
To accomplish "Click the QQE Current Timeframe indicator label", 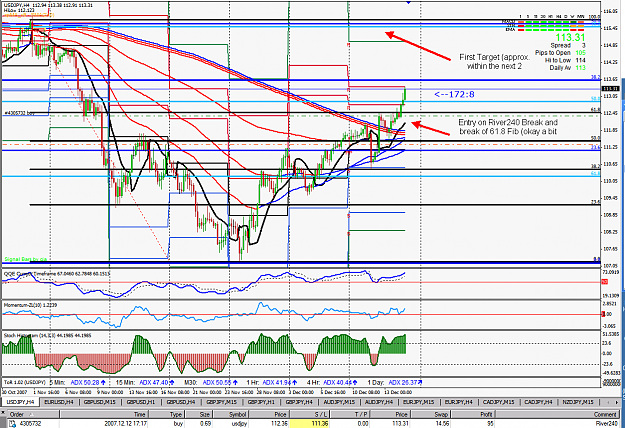I will (x=57, y=274).
